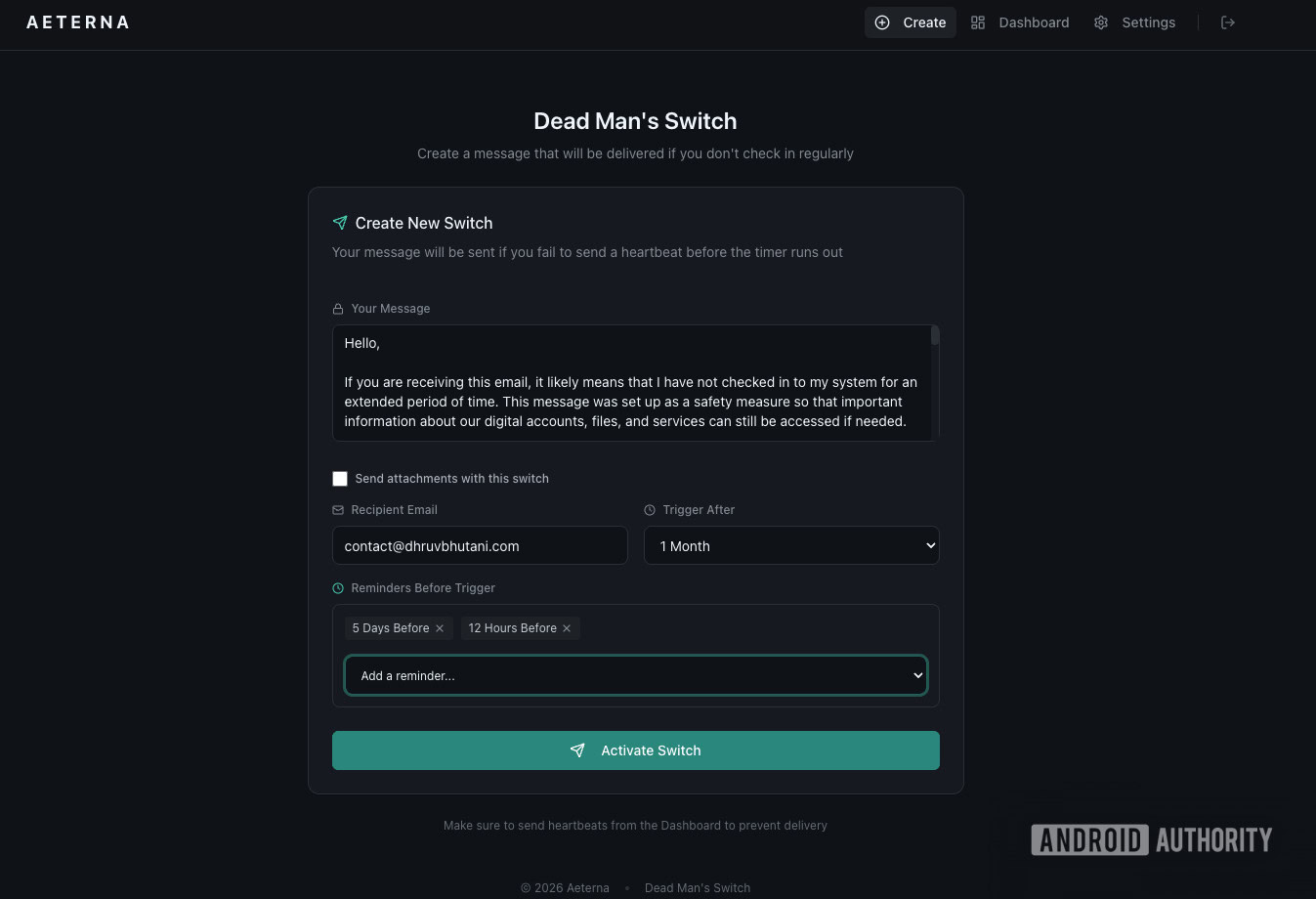Click the plus circle Create icon
Image resolution: width=1316 pixels, height=899 pixels.
coord(882,22)
